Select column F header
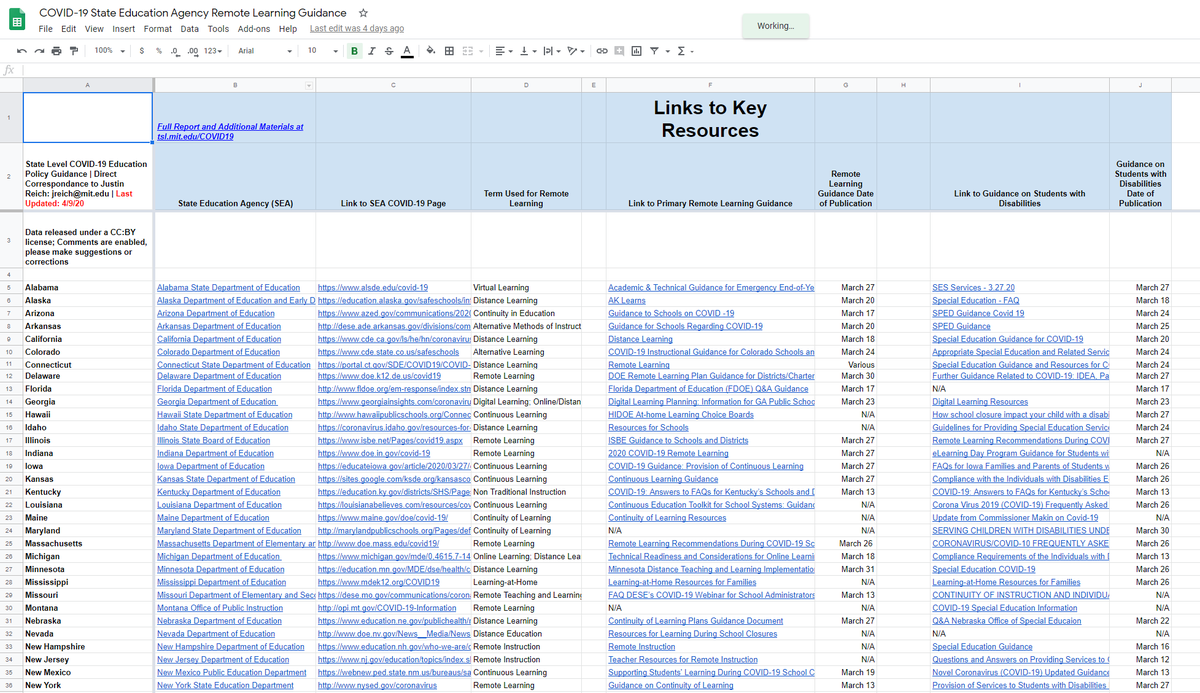This screenshot has width=1200, height=693. click(710, 85)
